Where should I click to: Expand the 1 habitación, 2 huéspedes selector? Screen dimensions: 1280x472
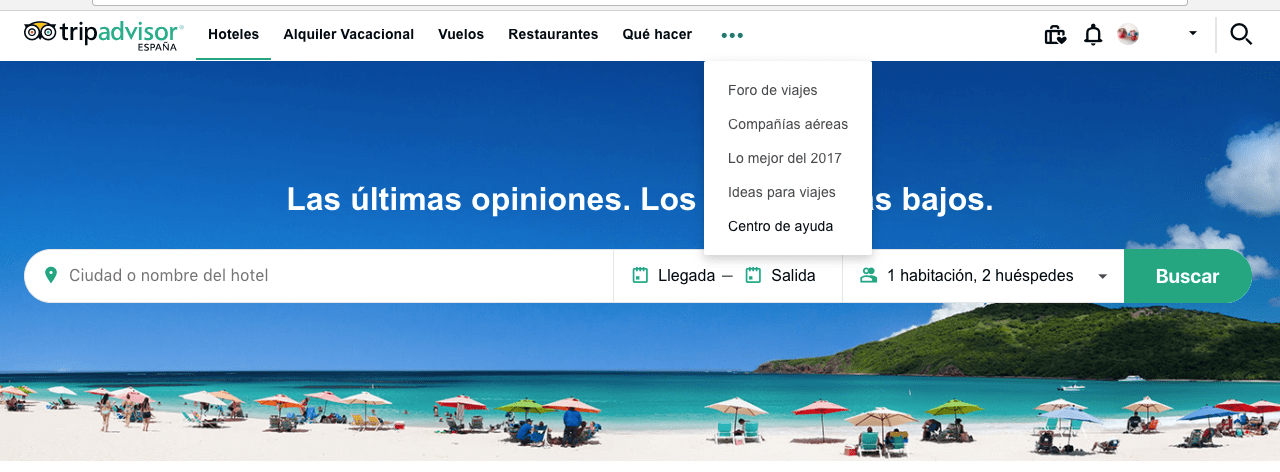point(983,276)
